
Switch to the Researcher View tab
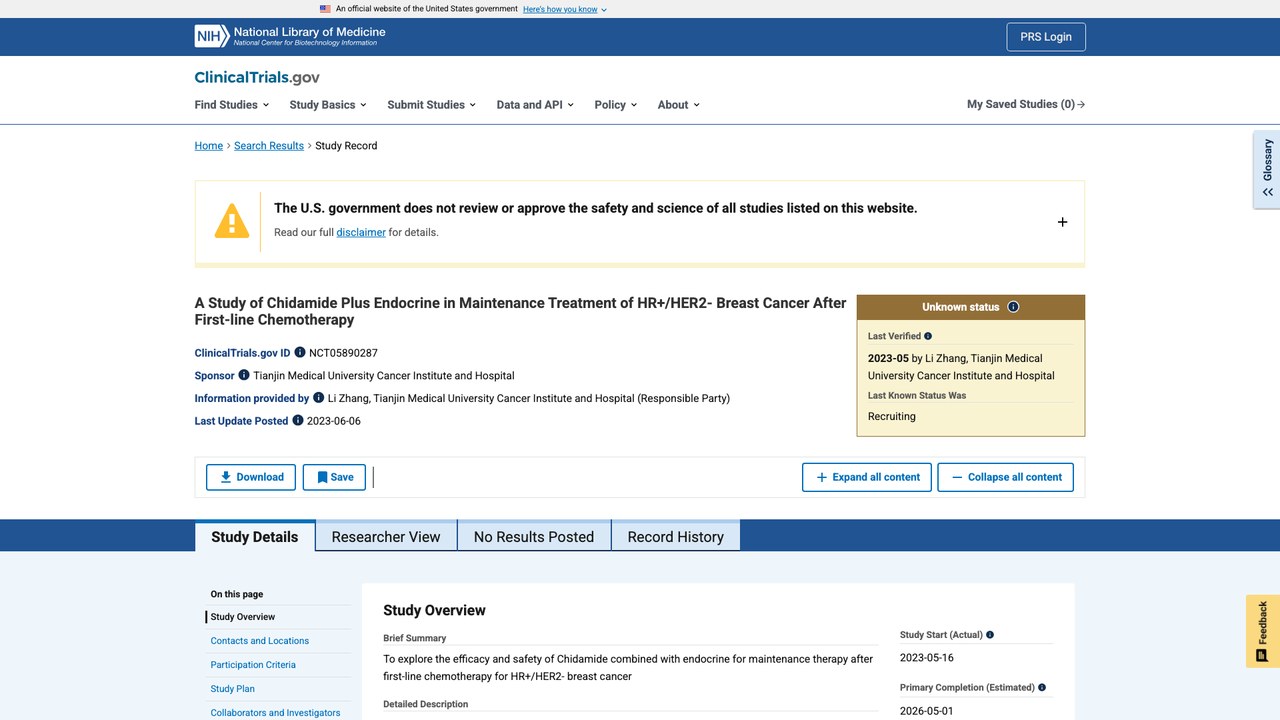pyautogui.click(x=386, y=536)
